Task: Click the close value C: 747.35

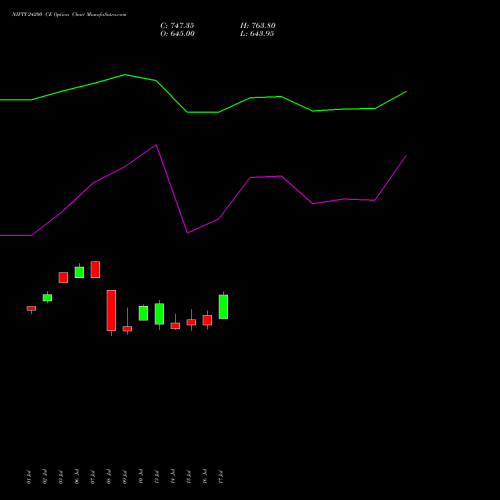Action: click(177, 26)
